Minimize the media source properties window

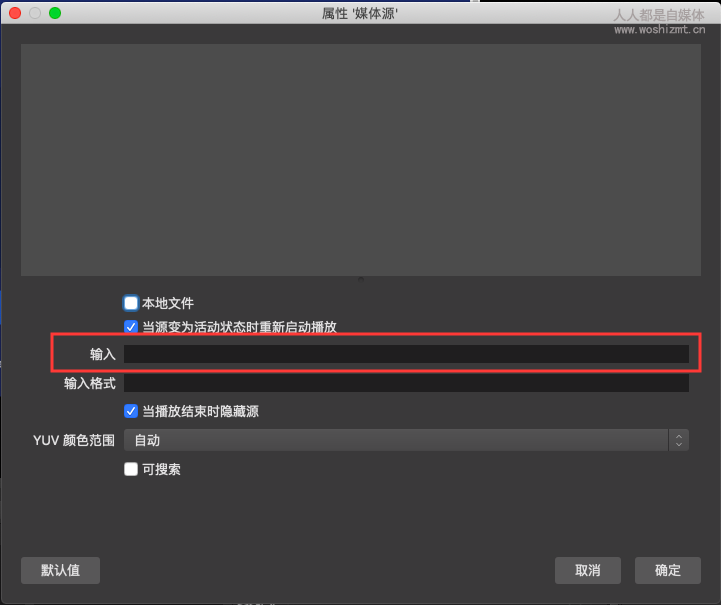click(35, 13)
